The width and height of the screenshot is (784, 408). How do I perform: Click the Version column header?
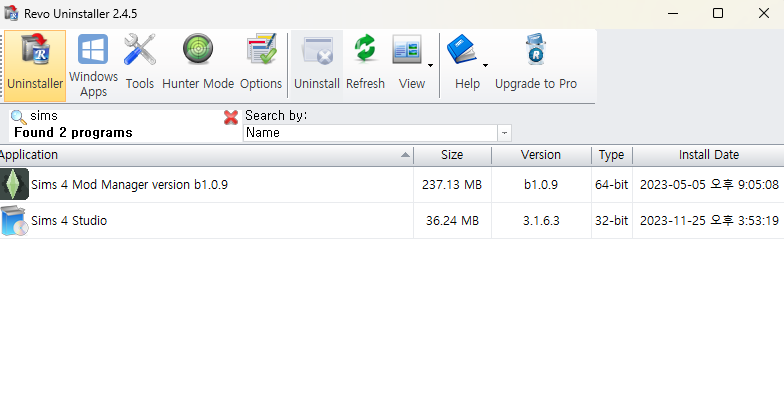point(540,155)
